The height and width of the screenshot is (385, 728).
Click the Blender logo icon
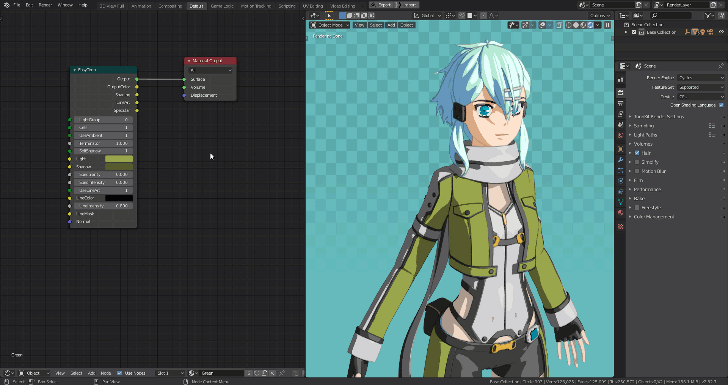coord(6,5)
